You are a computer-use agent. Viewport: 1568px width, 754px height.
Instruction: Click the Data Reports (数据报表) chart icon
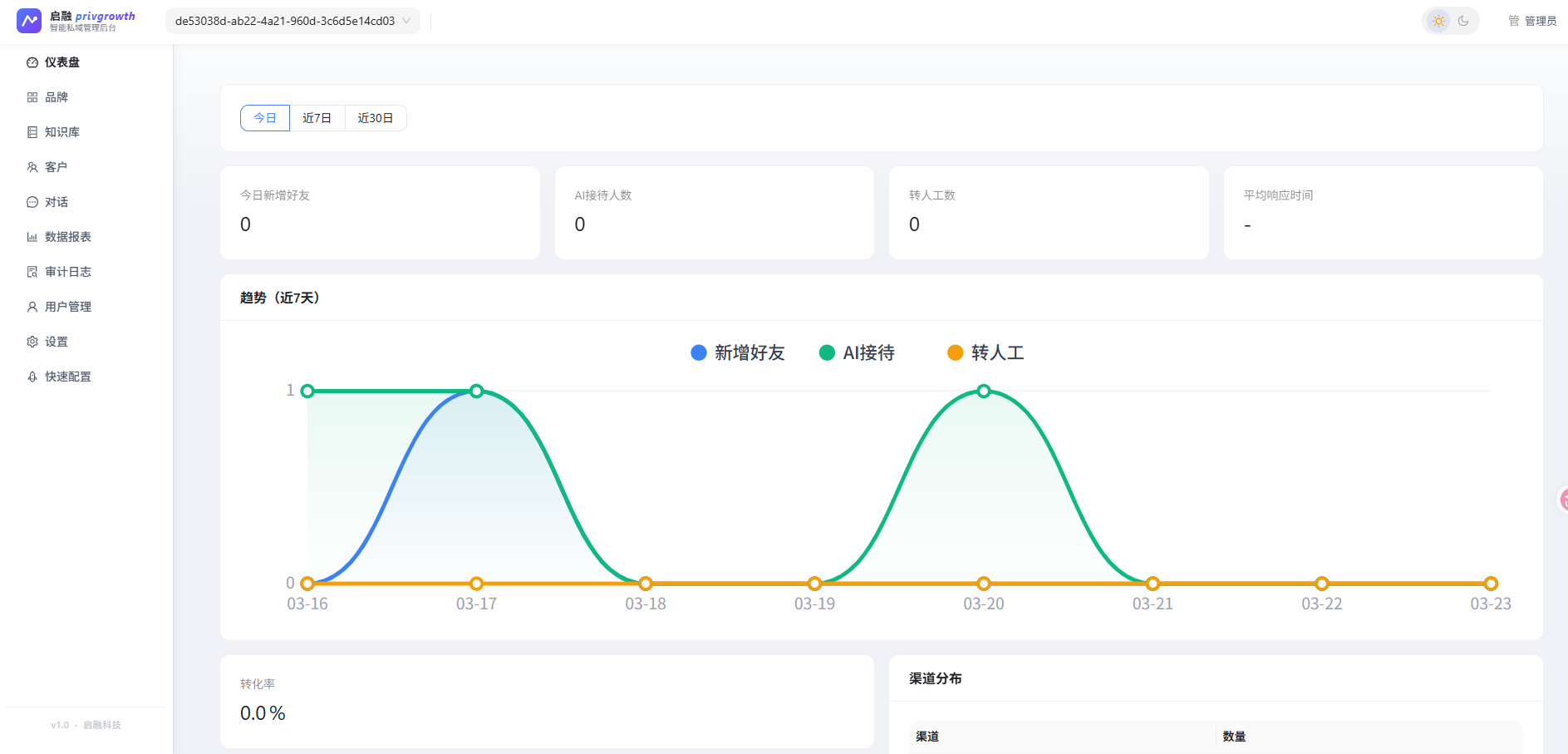tap(32, 237)
